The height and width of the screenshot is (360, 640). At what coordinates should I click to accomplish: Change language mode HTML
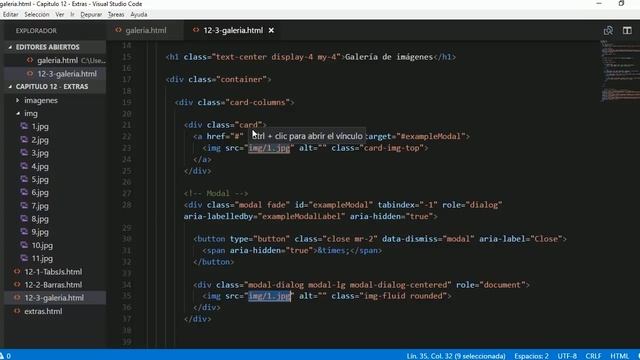pyautogui.click(x=620, y=356)
